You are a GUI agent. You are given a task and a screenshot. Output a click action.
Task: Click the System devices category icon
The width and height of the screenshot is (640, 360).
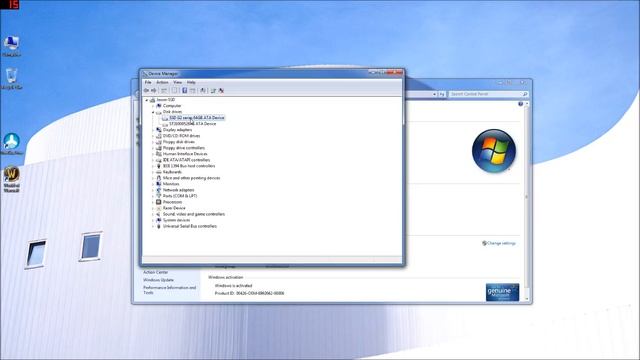pos(159,220)
